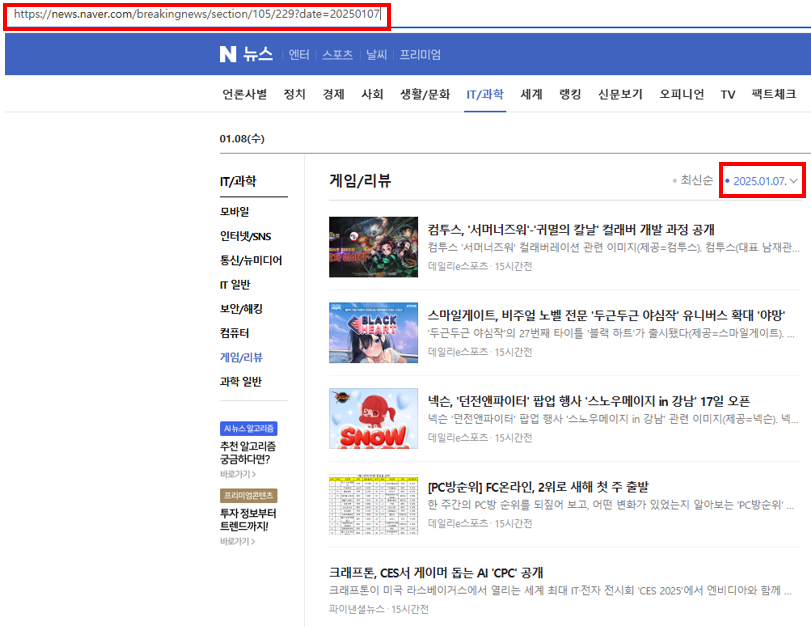Viewport: 811px width, 627px height.
Task: Click the Naver N logo icon
Action: 228,54
